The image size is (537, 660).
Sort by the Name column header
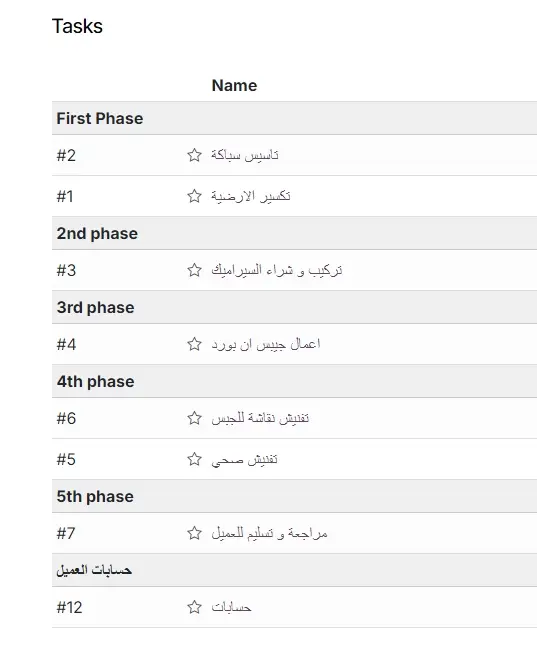pos(234,85)
